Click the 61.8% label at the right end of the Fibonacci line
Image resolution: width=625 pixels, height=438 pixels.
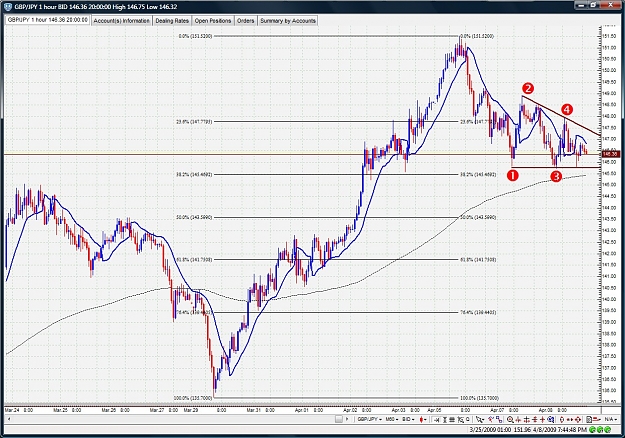[478, 260]
